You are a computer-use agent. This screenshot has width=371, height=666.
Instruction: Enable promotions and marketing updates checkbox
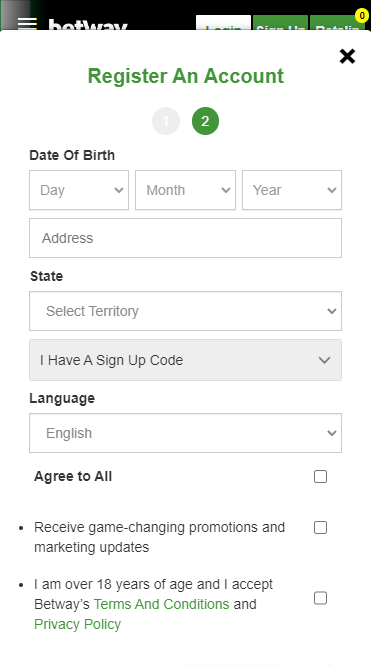tap(320, 528)
